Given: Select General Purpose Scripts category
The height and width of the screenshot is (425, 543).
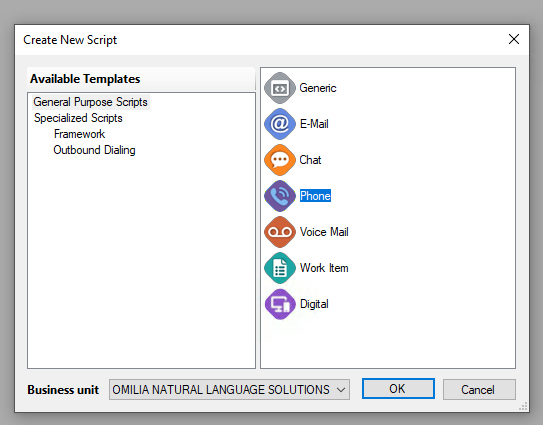Looking at the screenshot, I should click(90, 102).
